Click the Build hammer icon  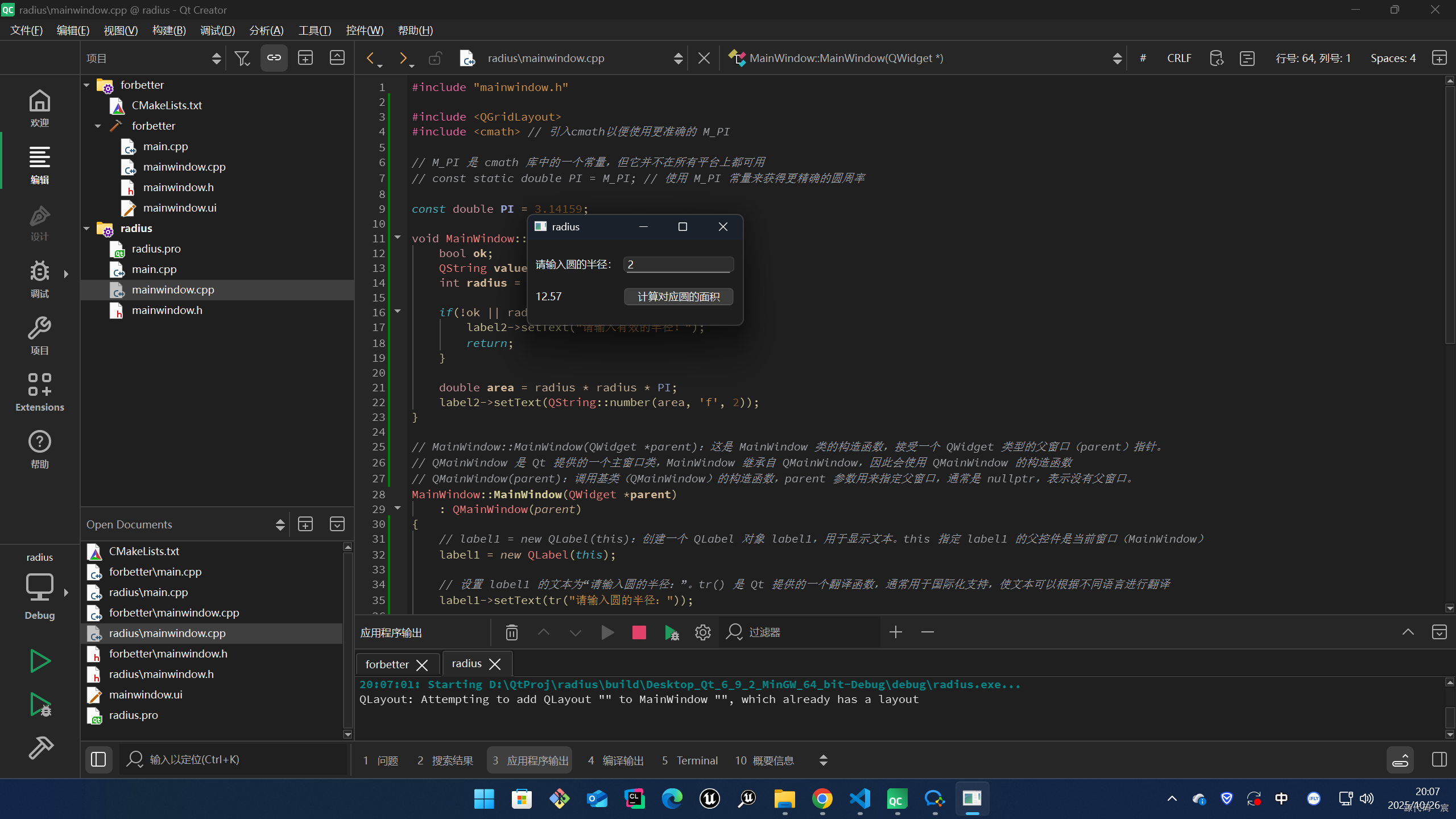[x=40, y=748]
